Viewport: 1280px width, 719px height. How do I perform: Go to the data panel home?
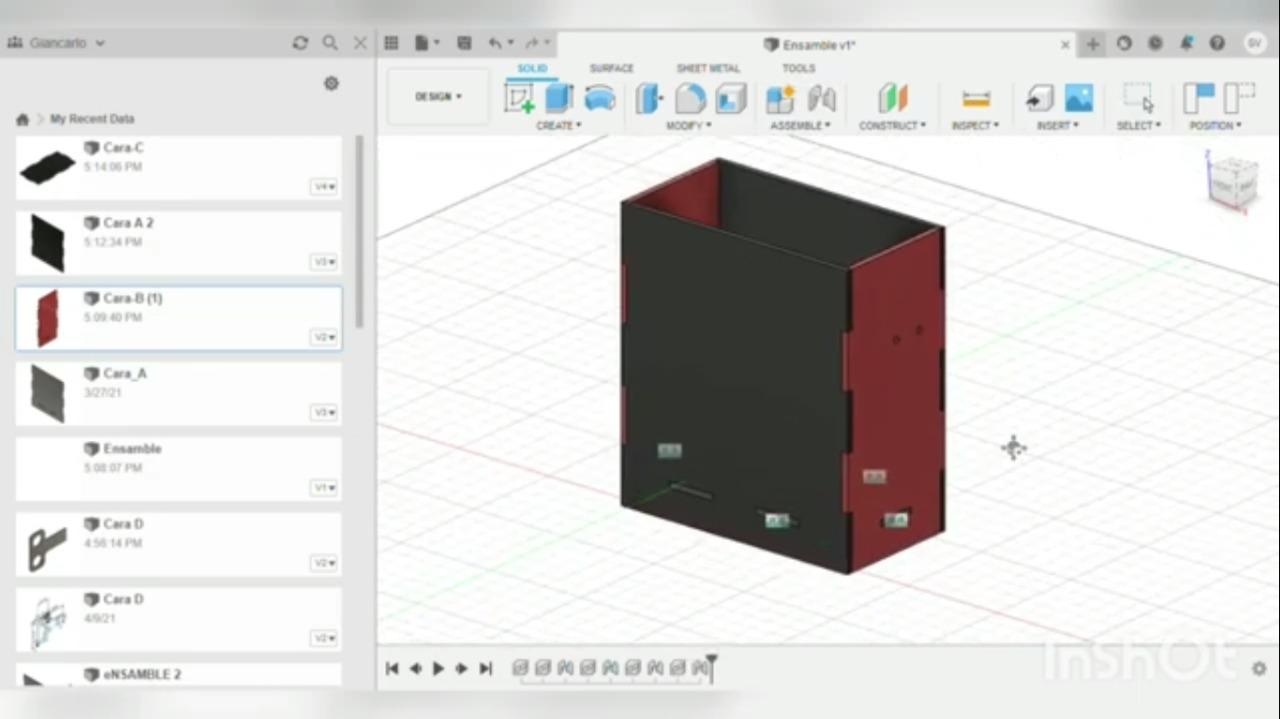tap(22, 119)
